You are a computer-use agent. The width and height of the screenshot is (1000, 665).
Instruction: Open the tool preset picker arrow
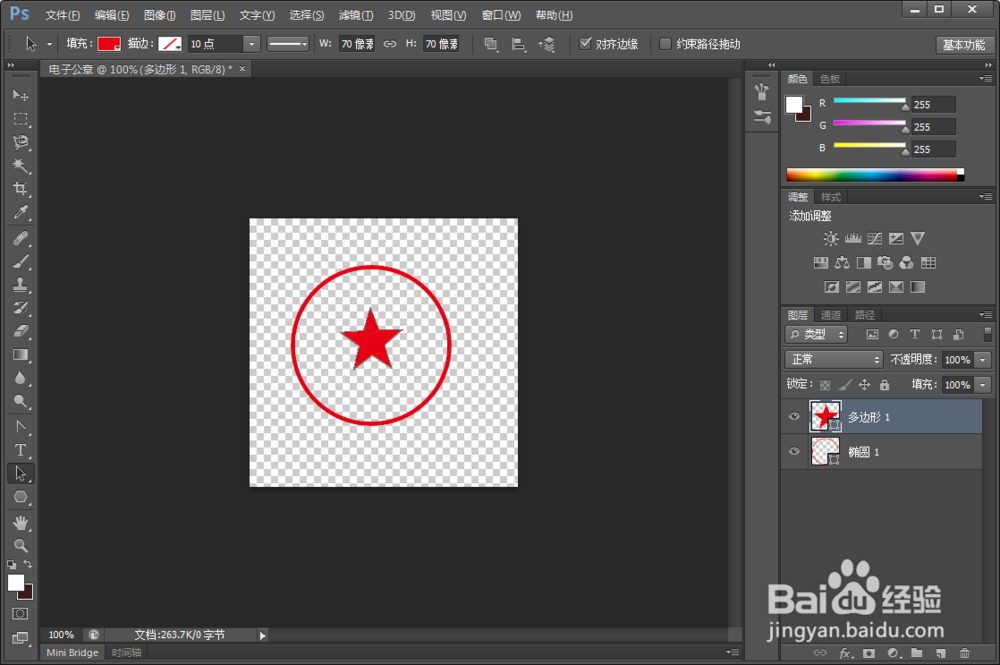49,44
